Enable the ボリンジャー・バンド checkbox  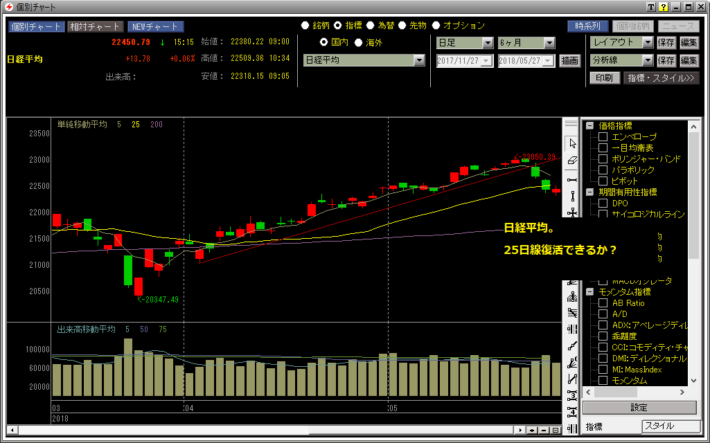click(x=603, y=159)
